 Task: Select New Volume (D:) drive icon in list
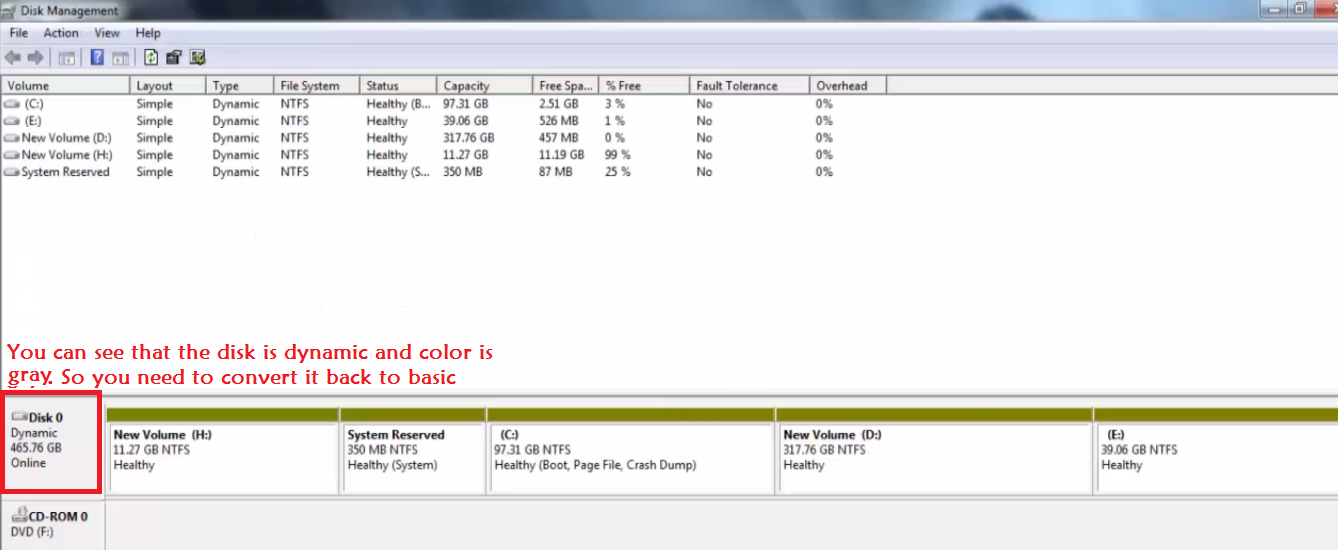pyautogui.click(x=12, y=138)
